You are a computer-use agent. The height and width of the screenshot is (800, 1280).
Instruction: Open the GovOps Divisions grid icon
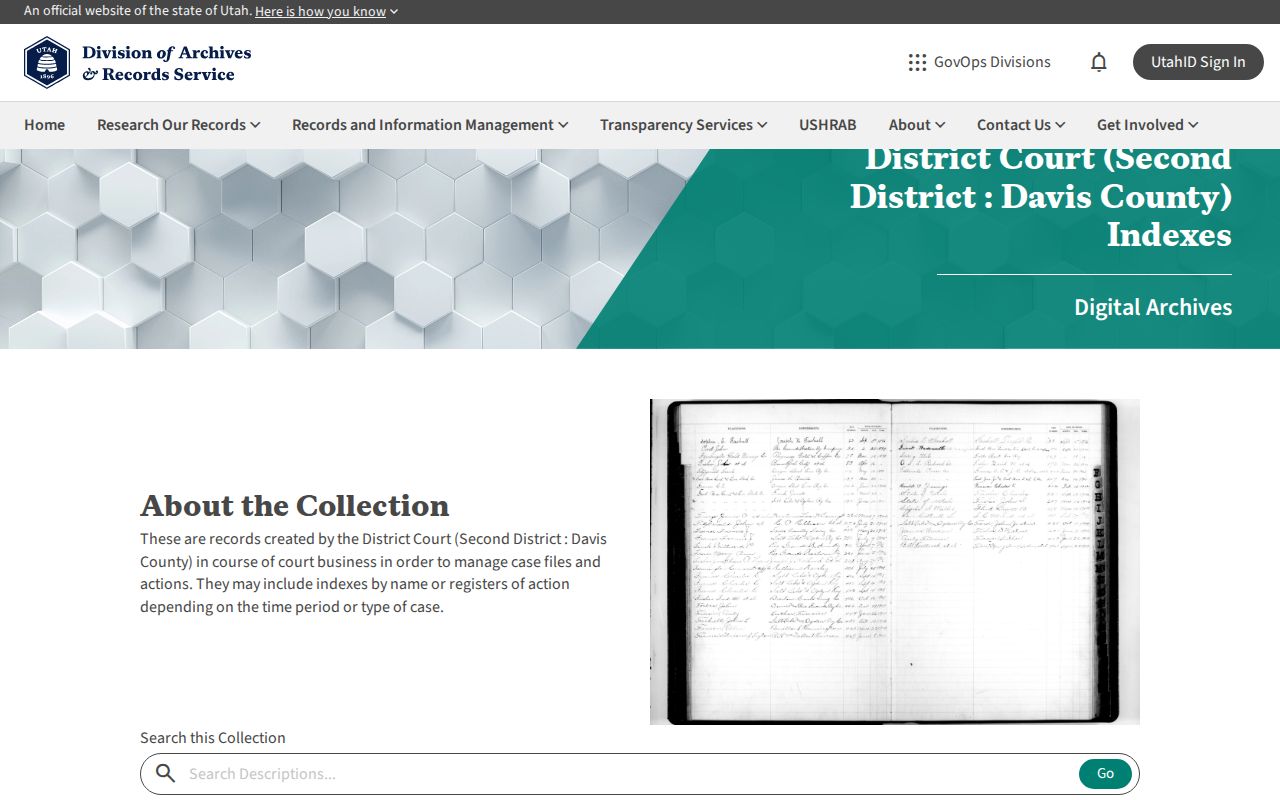tap(917, 62)
